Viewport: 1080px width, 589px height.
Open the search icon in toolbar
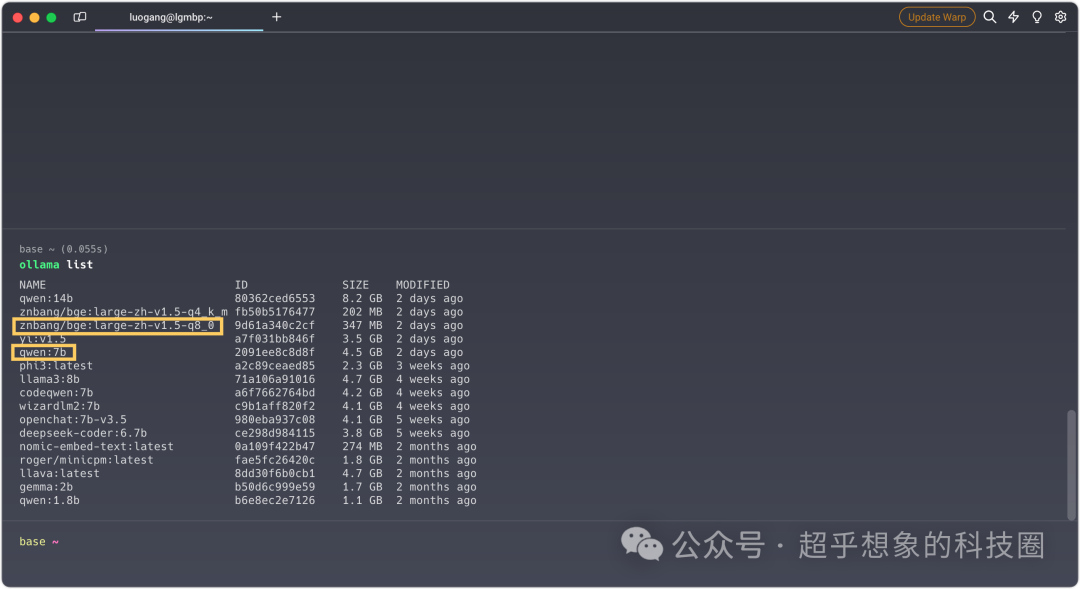[x=990, y=17]
